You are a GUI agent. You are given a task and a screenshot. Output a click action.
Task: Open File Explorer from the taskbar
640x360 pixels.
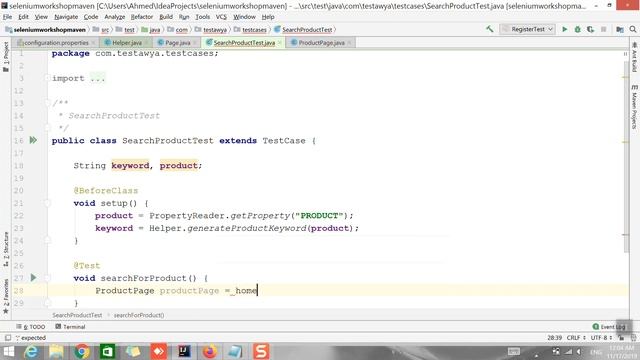(56, 351)
